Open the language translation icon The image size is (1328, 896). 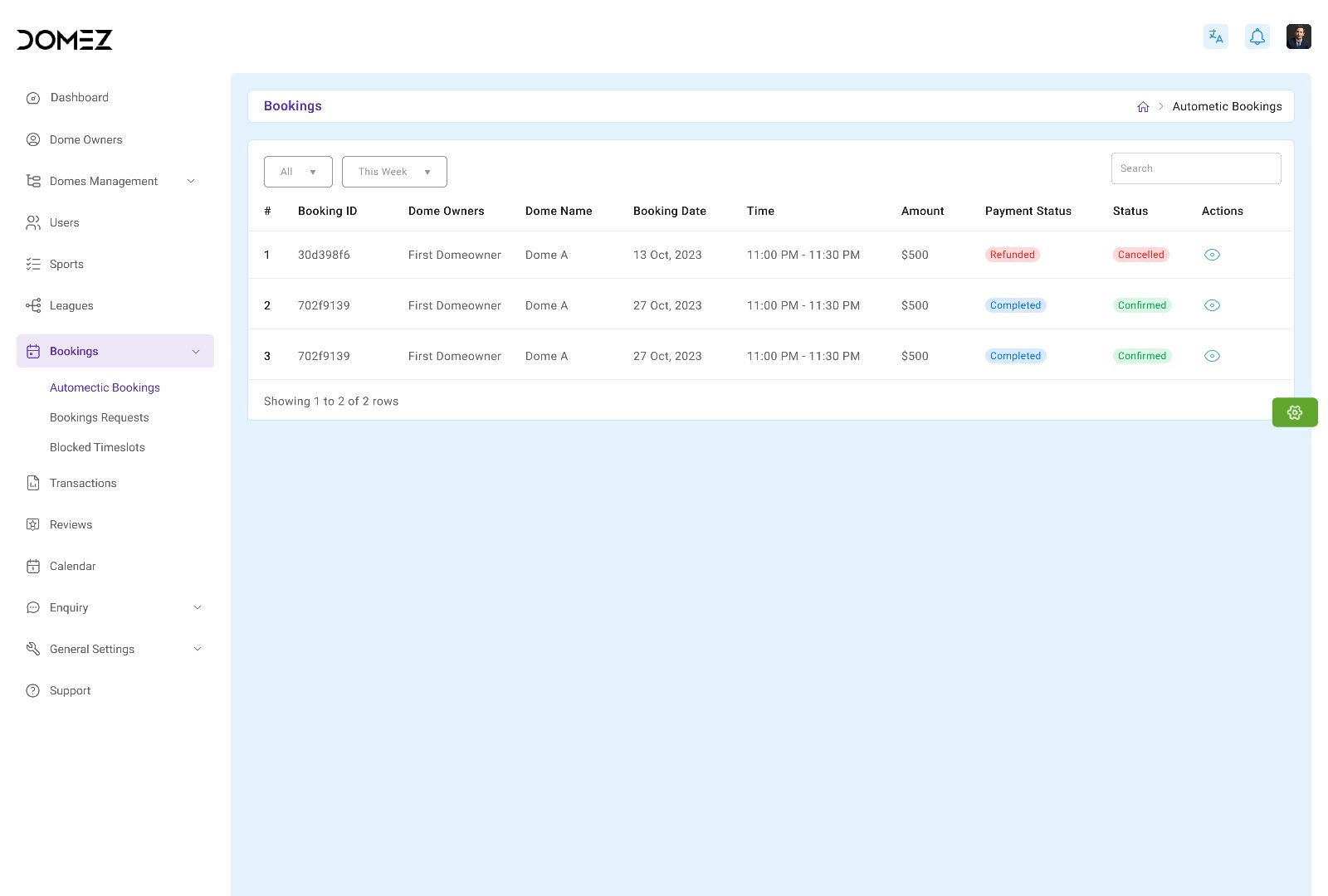pos(1216,37)
